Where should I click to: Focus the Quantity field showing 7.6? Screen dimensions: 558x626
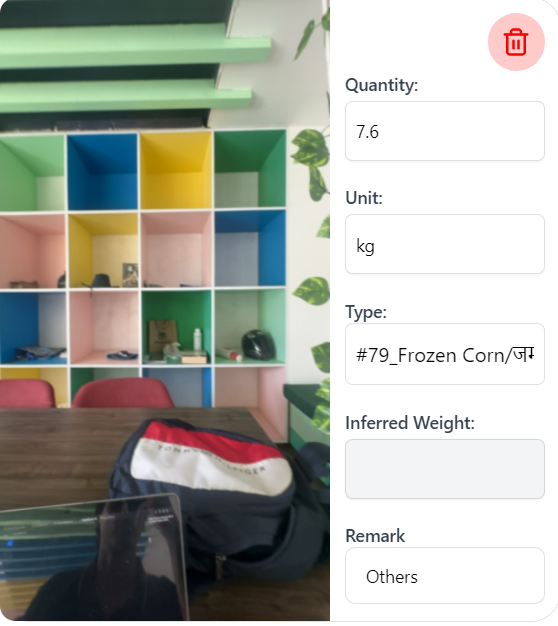tap(445, 131)
